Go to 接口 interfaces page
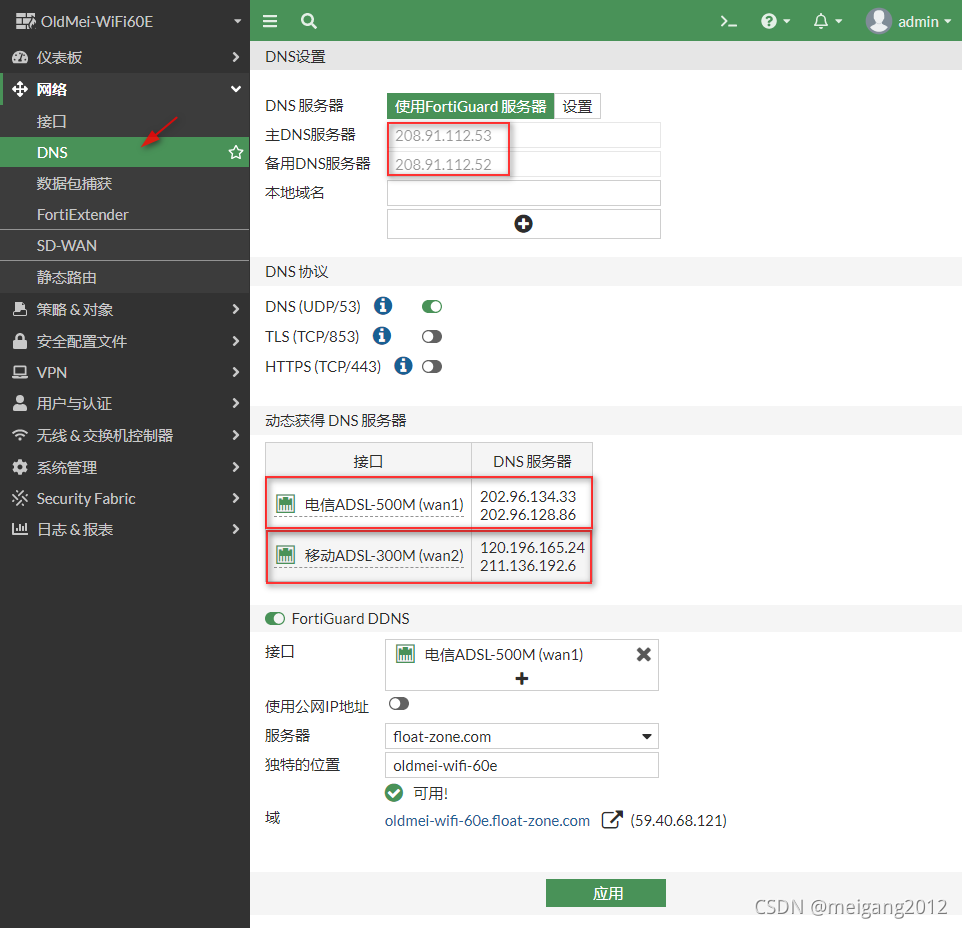Viewport: 962px width, 928px height. click(x=125, y=121)
